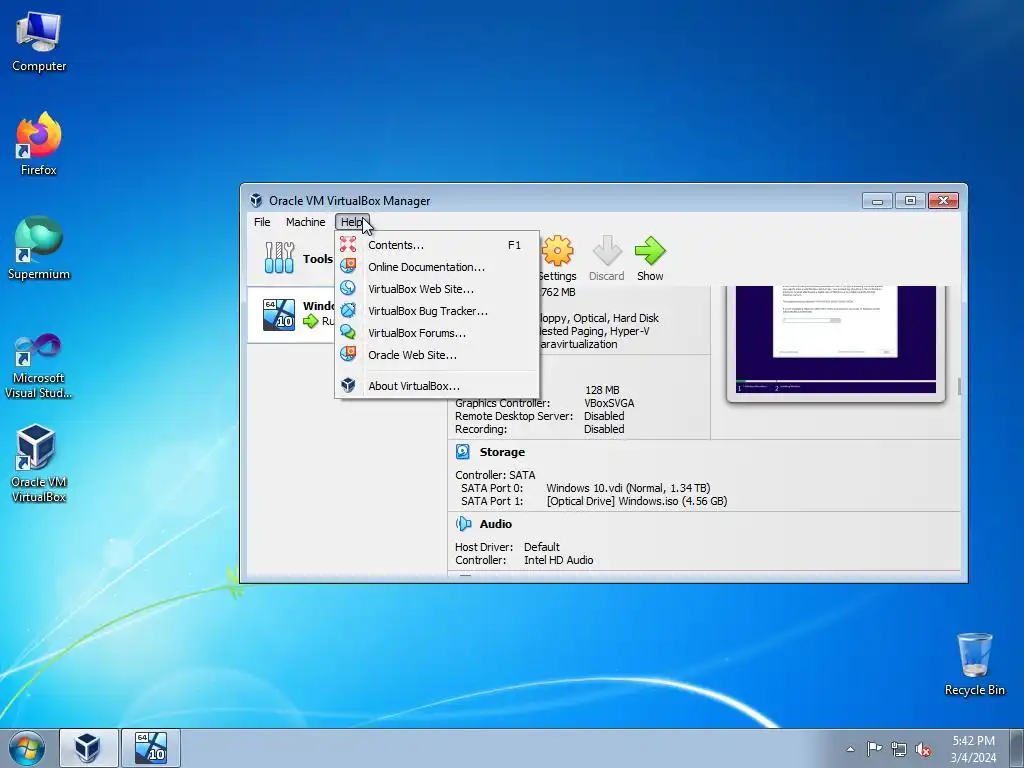Click the Storage section disk icon
Viewport: 1024px width, 768px height.
tap(463, 452)
